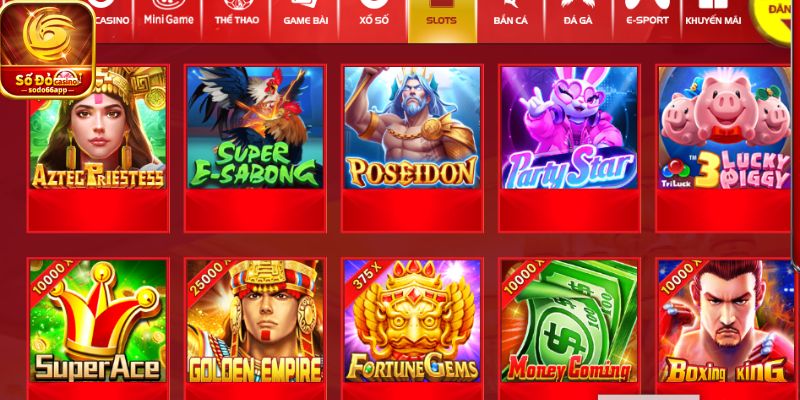The image size is (800, 400).
Task: Click the Số Đỏ casino logo
Action: coord(48,49)
